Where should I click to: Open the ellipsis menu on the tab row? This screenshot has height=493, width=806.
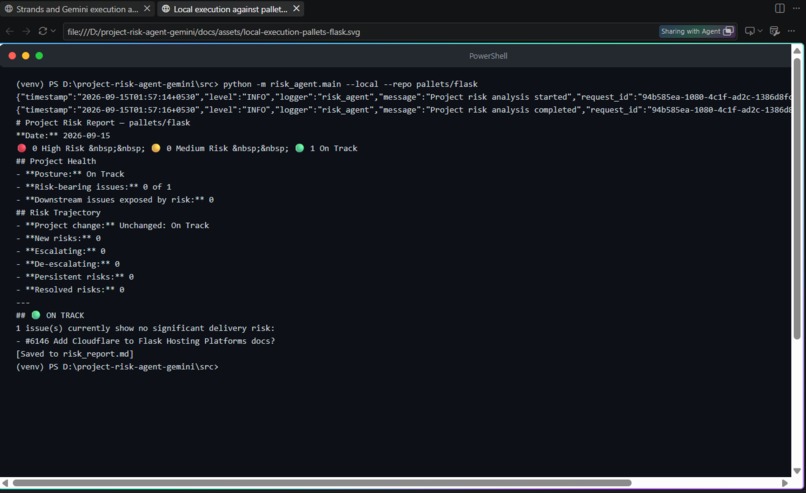pos(796,8)
